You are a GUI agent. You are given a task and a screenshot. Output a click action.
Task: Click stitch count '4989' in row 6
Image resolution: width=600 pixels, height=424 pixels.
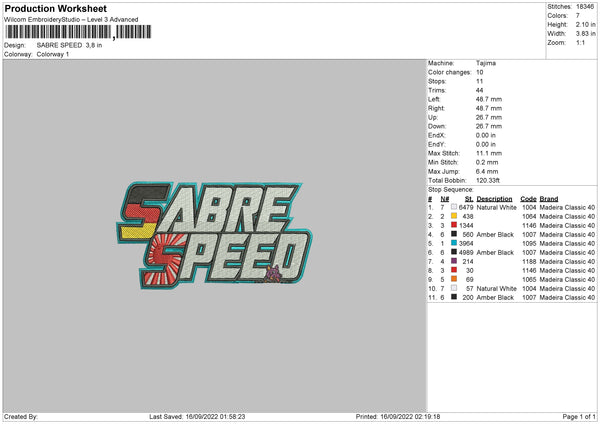click(466, 253)
